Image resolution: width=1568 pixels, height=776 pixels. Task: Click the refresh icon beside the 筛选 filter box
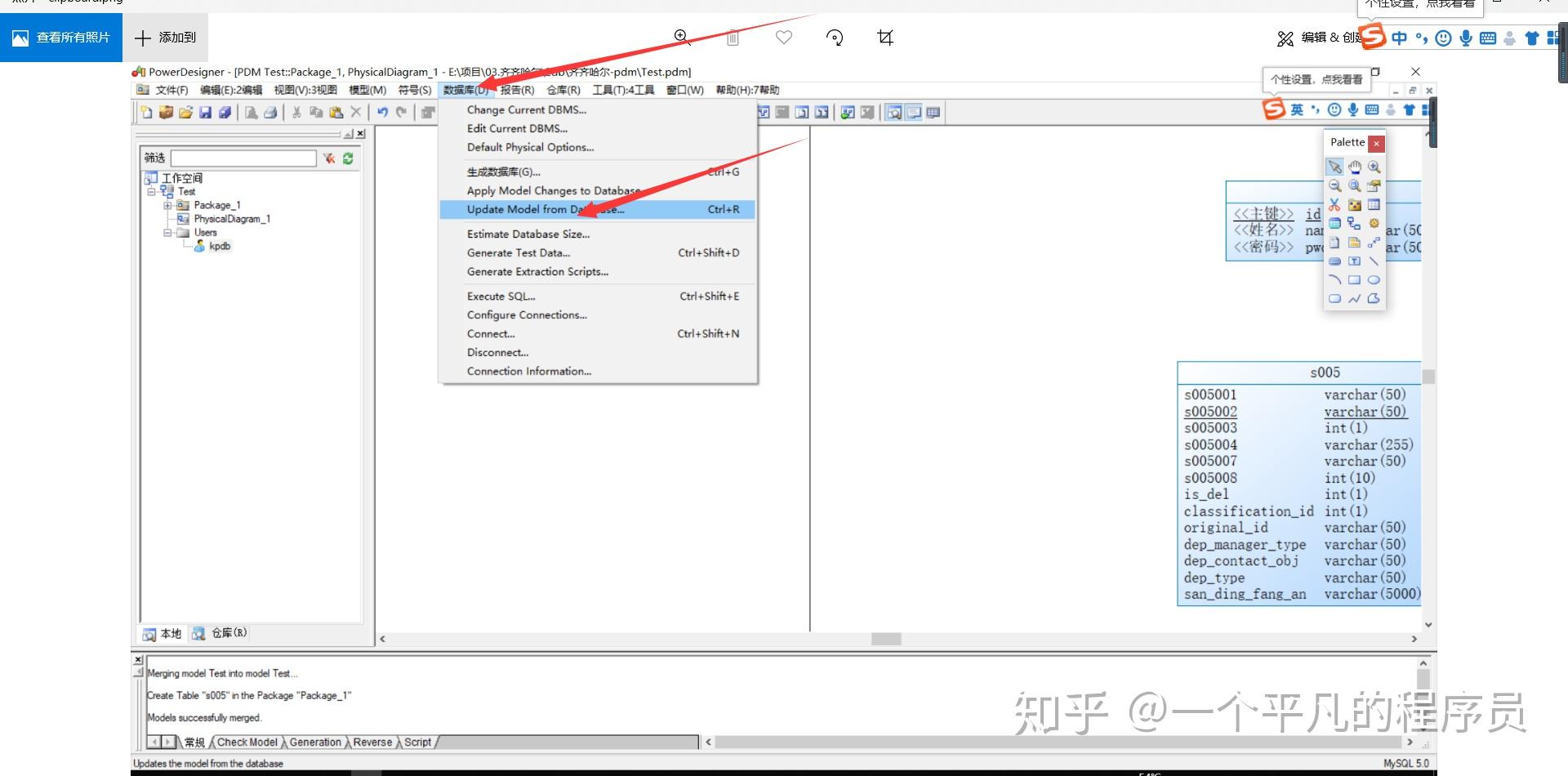pyautogui.click(x=348, y=158)
